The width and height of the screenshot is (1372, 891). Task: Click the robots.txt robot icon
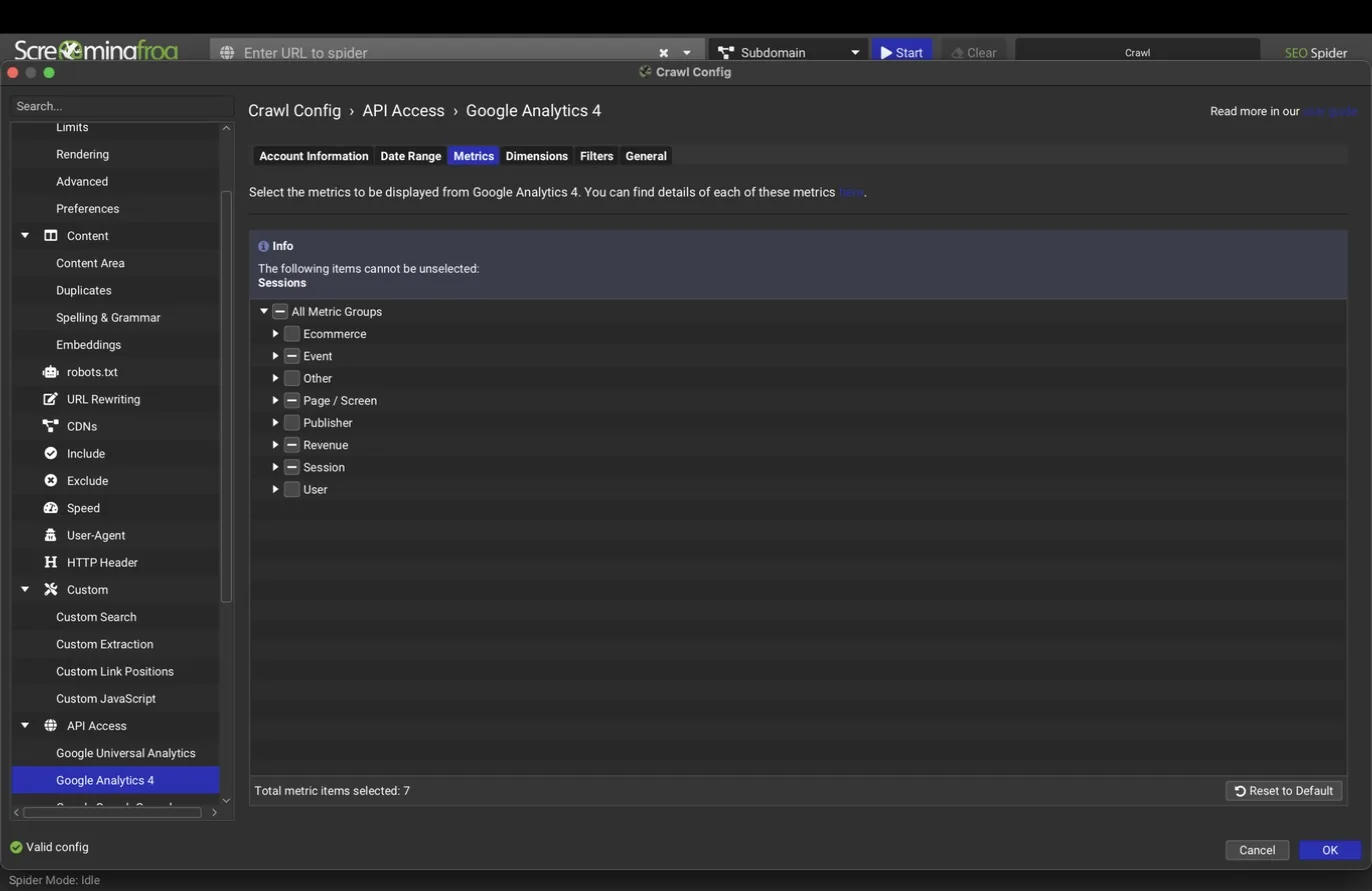50,372
